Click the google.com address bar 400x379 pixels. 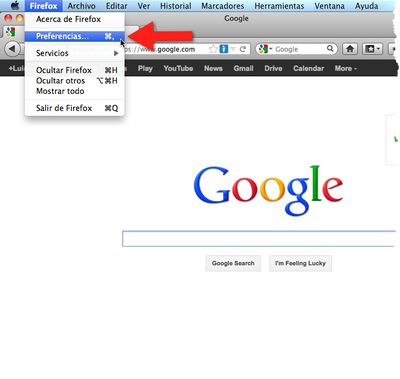167,49
